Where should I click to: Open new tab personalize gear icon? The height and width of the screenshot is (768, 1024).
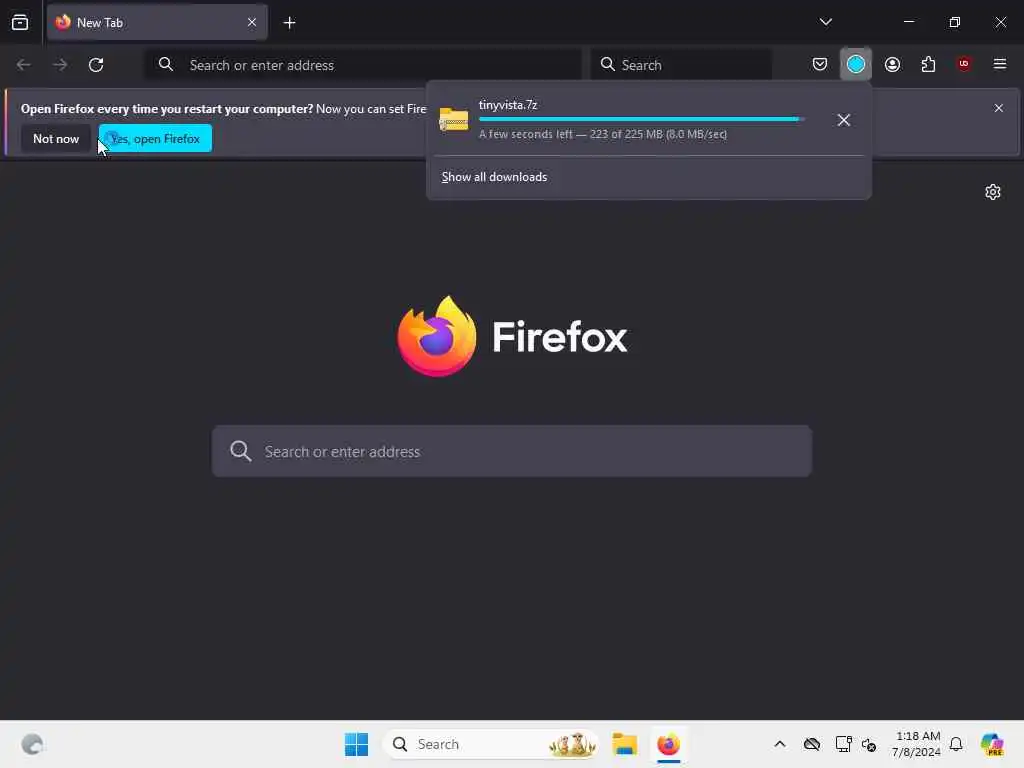click(993, 192)
